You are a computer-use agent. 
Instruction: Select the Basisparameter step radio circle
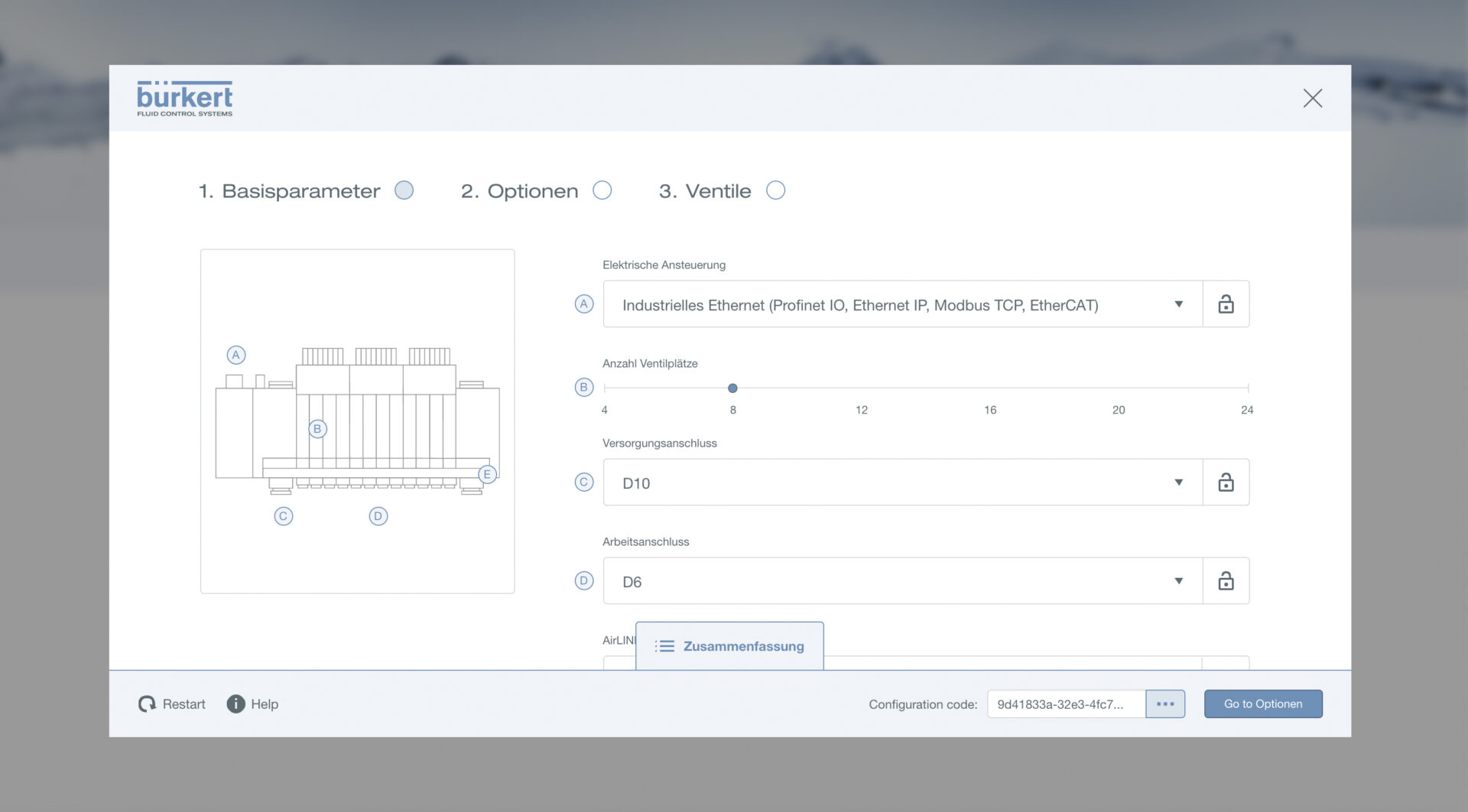404,190
